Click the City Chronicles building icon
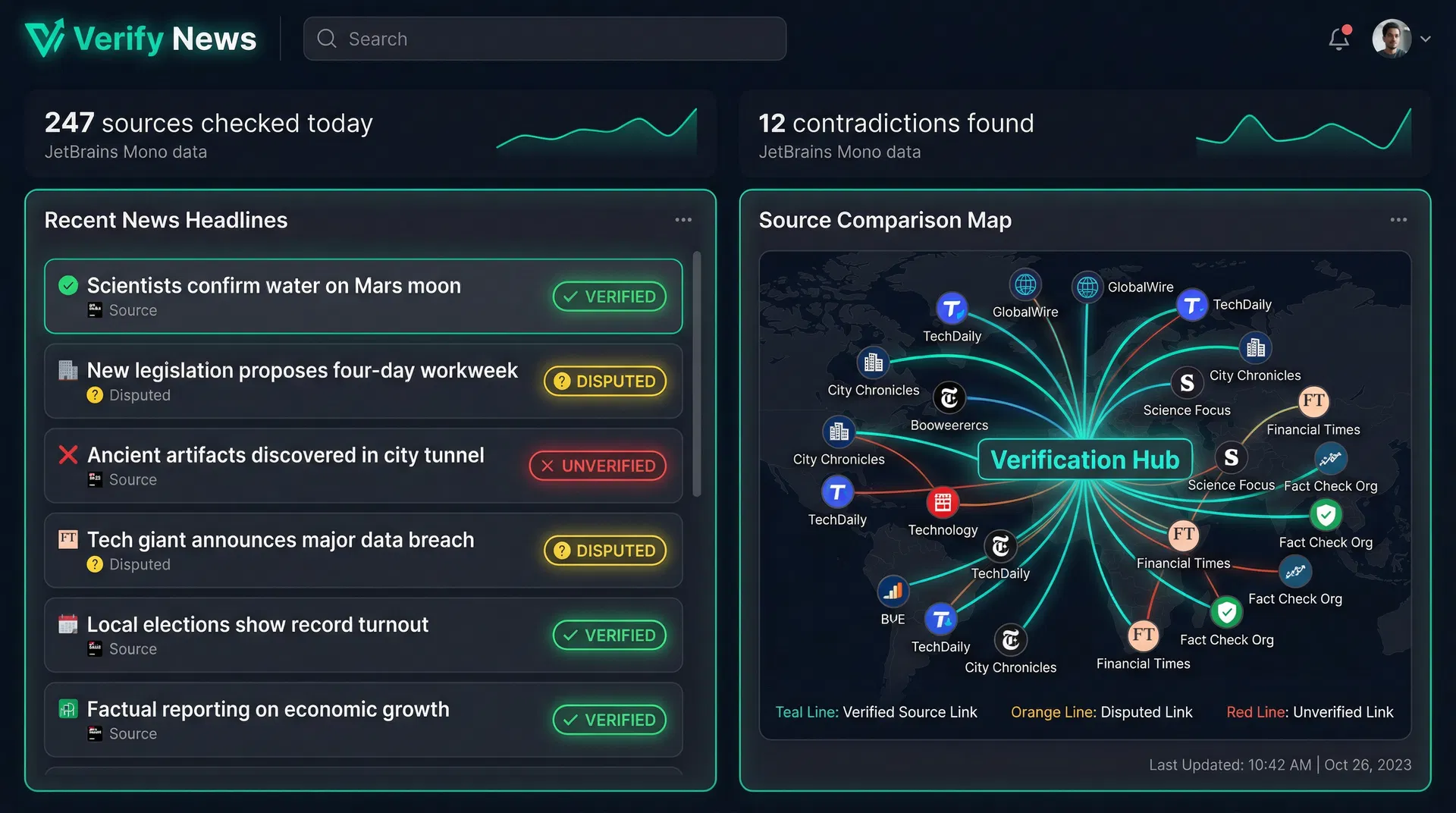This screenshot has width=1456, height=813. (x=873, y=363)
